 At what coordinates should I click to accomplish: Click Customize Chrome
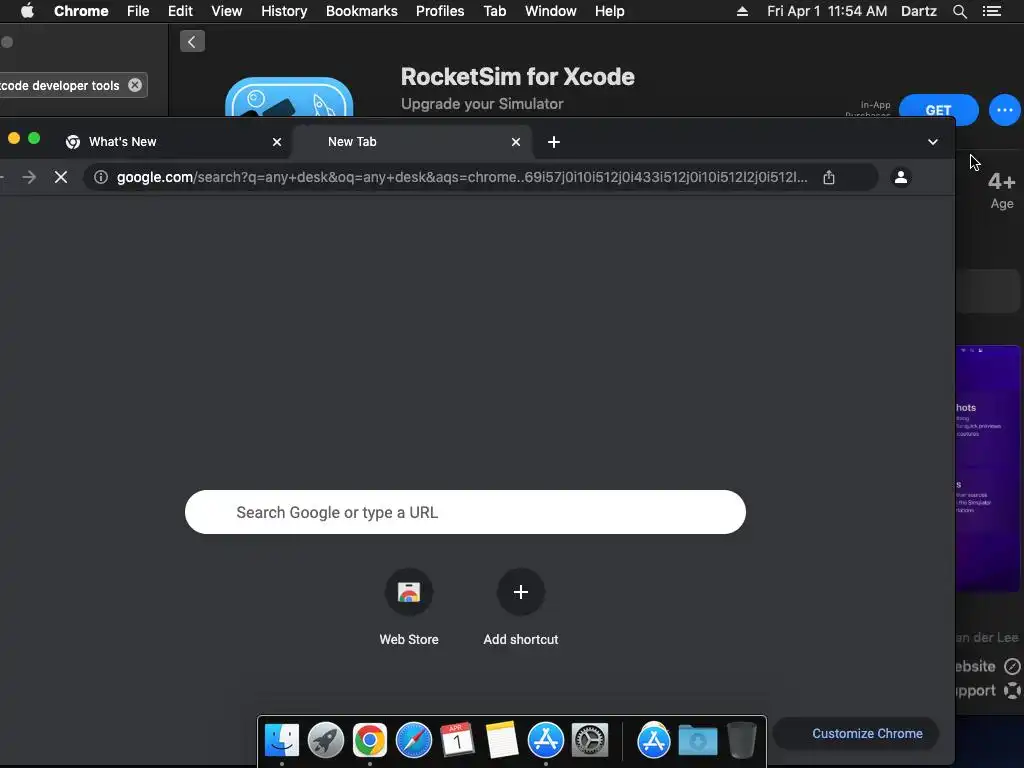(856, 733)
